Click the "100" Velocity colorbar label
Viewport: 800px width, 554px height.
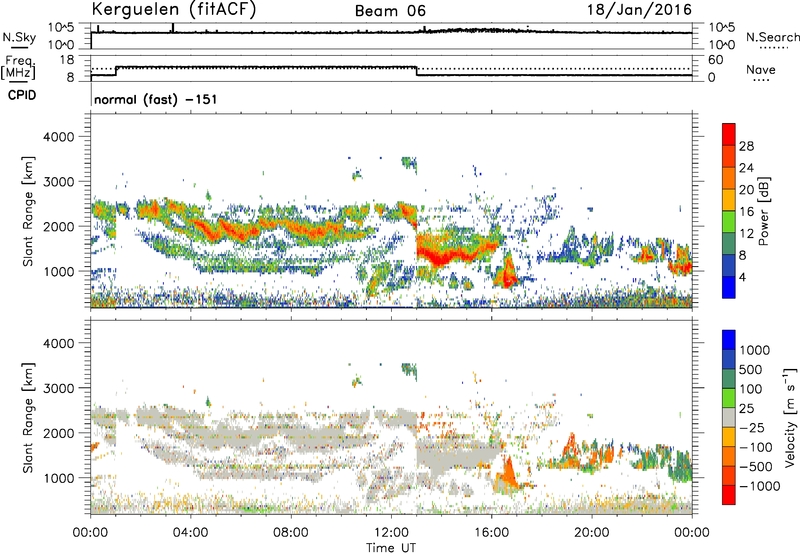pos(753,389)
